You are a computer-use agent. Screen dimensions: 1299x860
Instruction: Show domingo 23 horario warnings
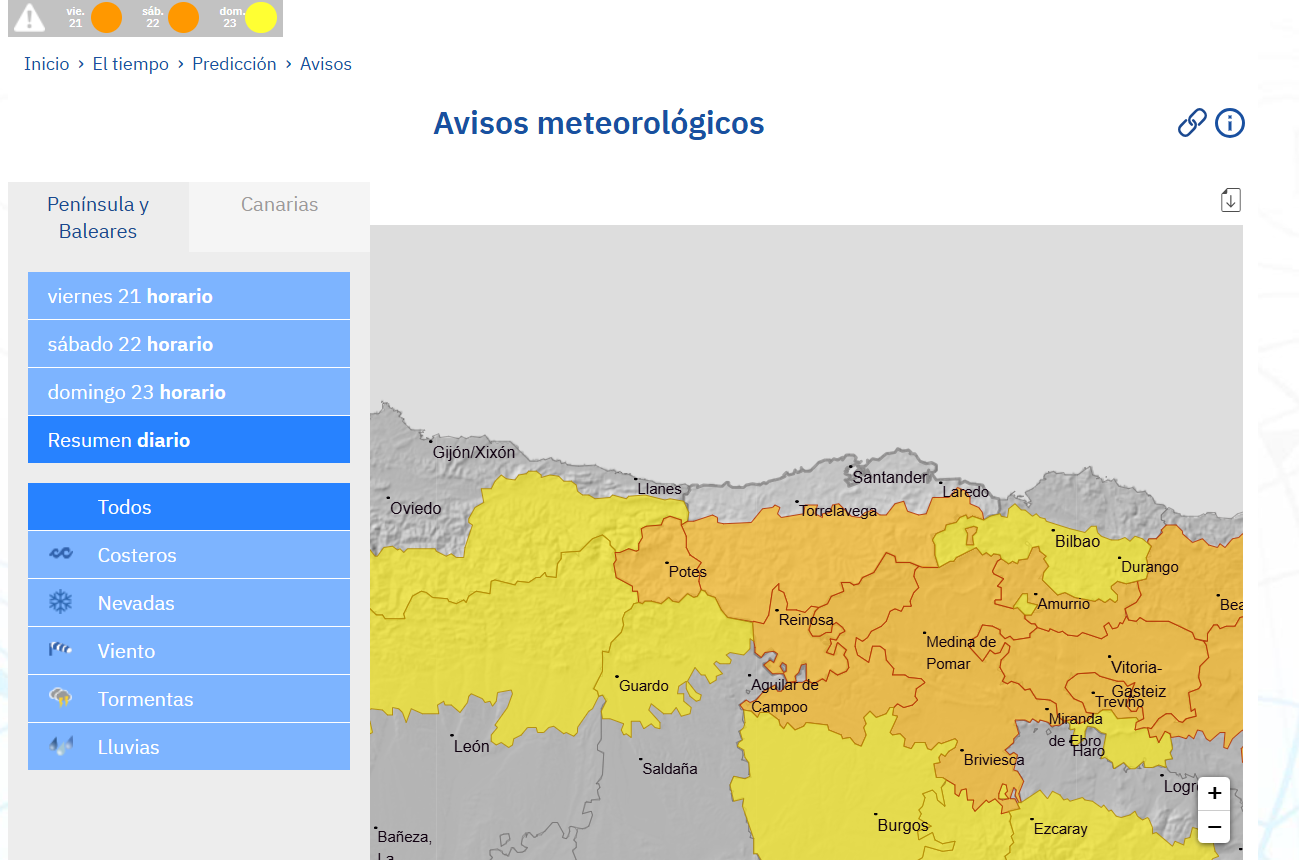pyautogui.click(x=188, y=392)
